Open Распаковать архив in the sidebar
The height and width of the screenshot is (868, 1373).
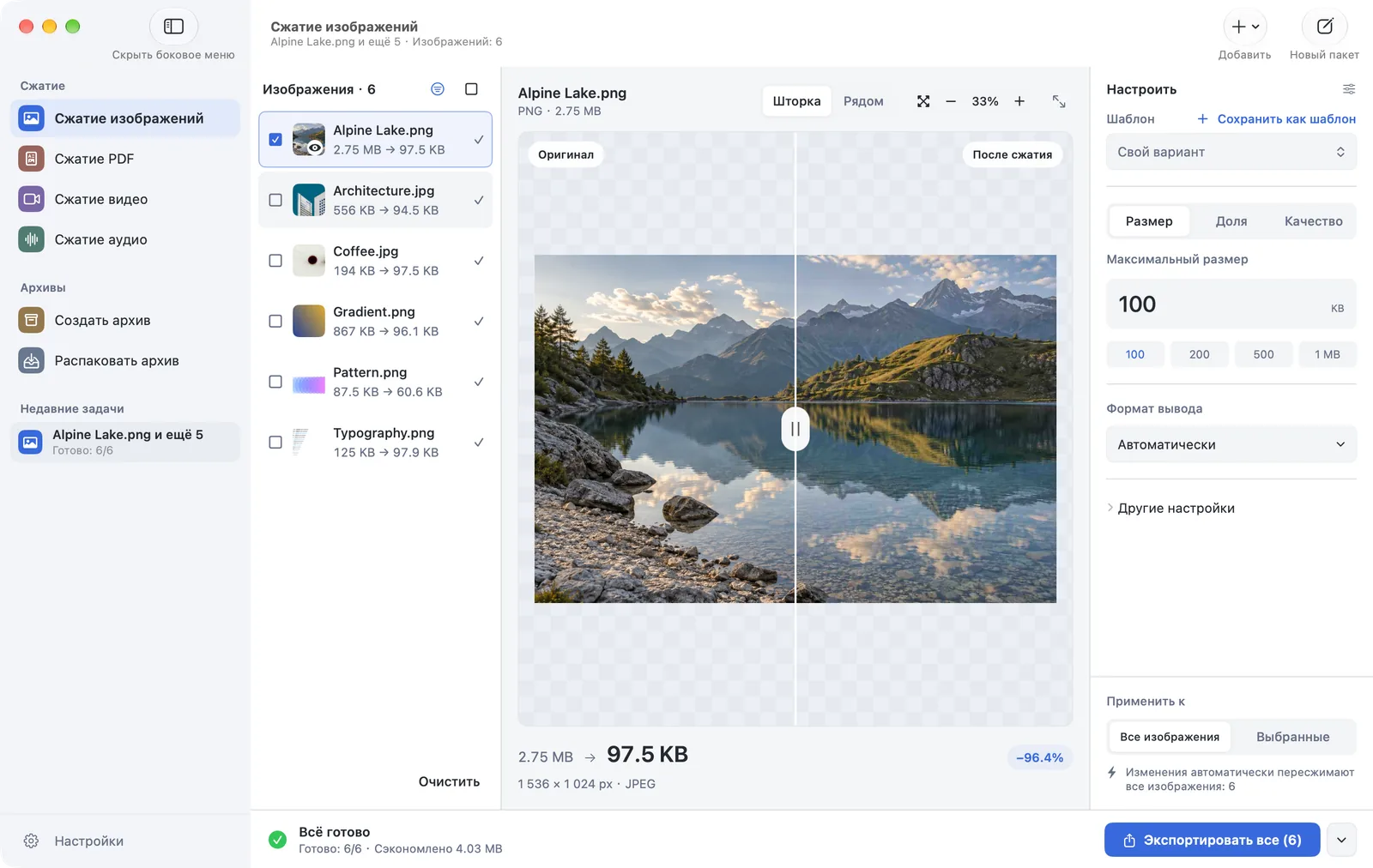click(125, 360)
